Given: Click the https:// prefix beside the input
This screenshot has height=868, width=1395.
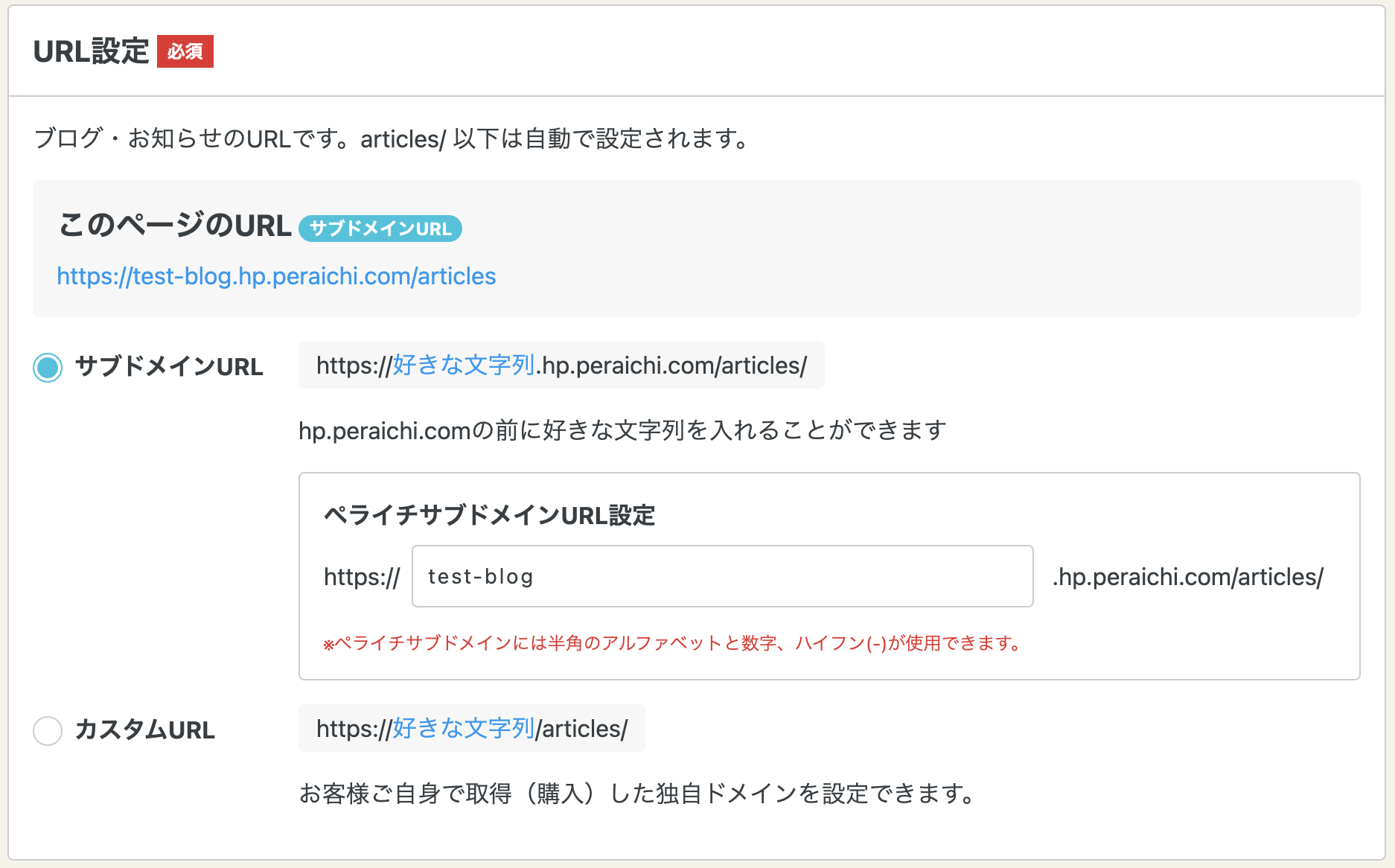Looking at the screenshot, I should tap(362, 577).
